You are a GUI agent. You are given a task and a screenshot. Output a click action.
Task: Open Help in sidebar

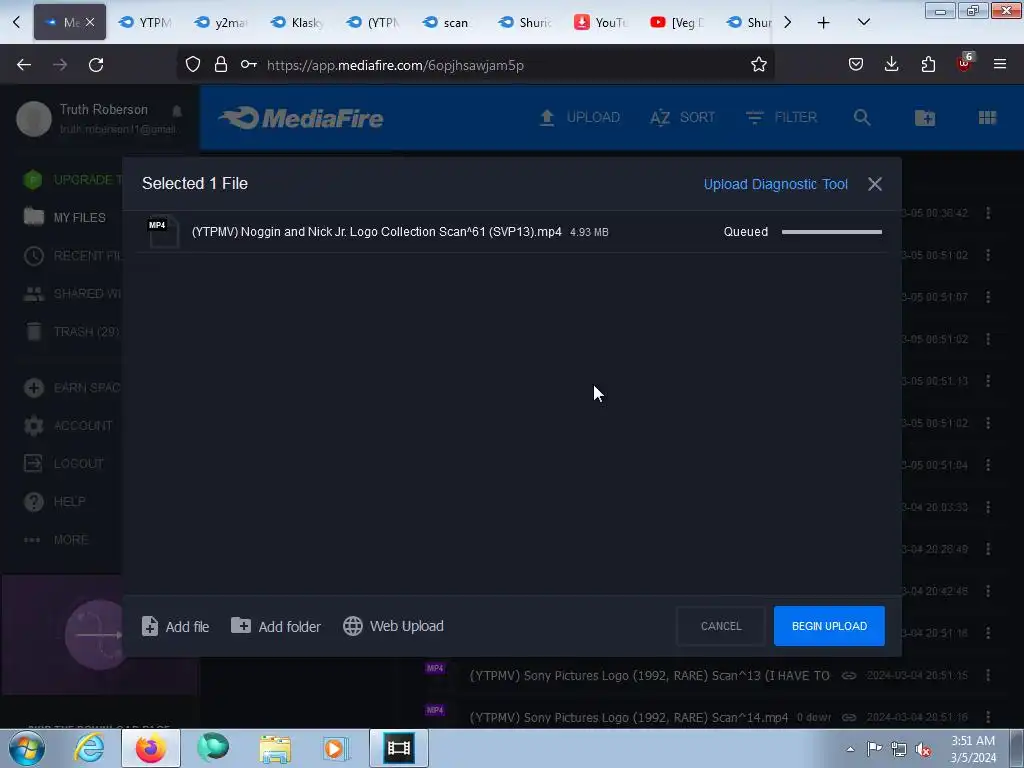coord(55,502)
